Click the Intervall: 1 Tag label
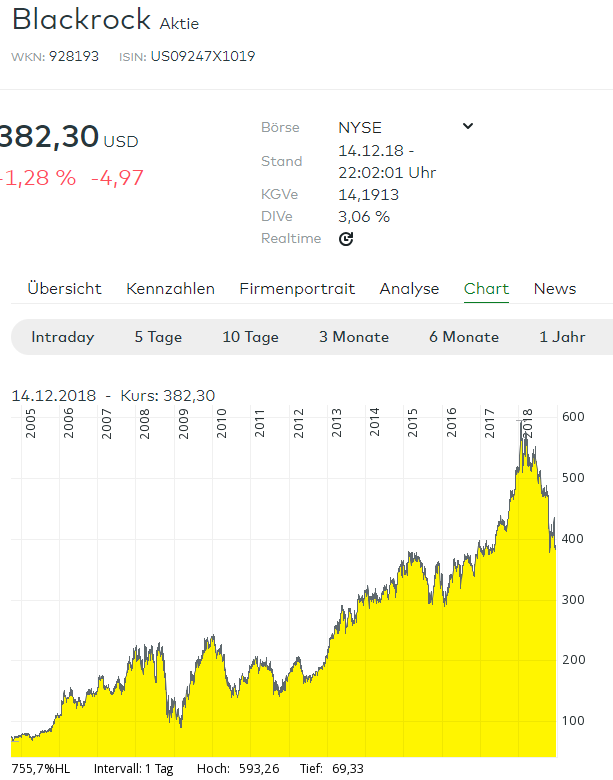 [133, 769]
